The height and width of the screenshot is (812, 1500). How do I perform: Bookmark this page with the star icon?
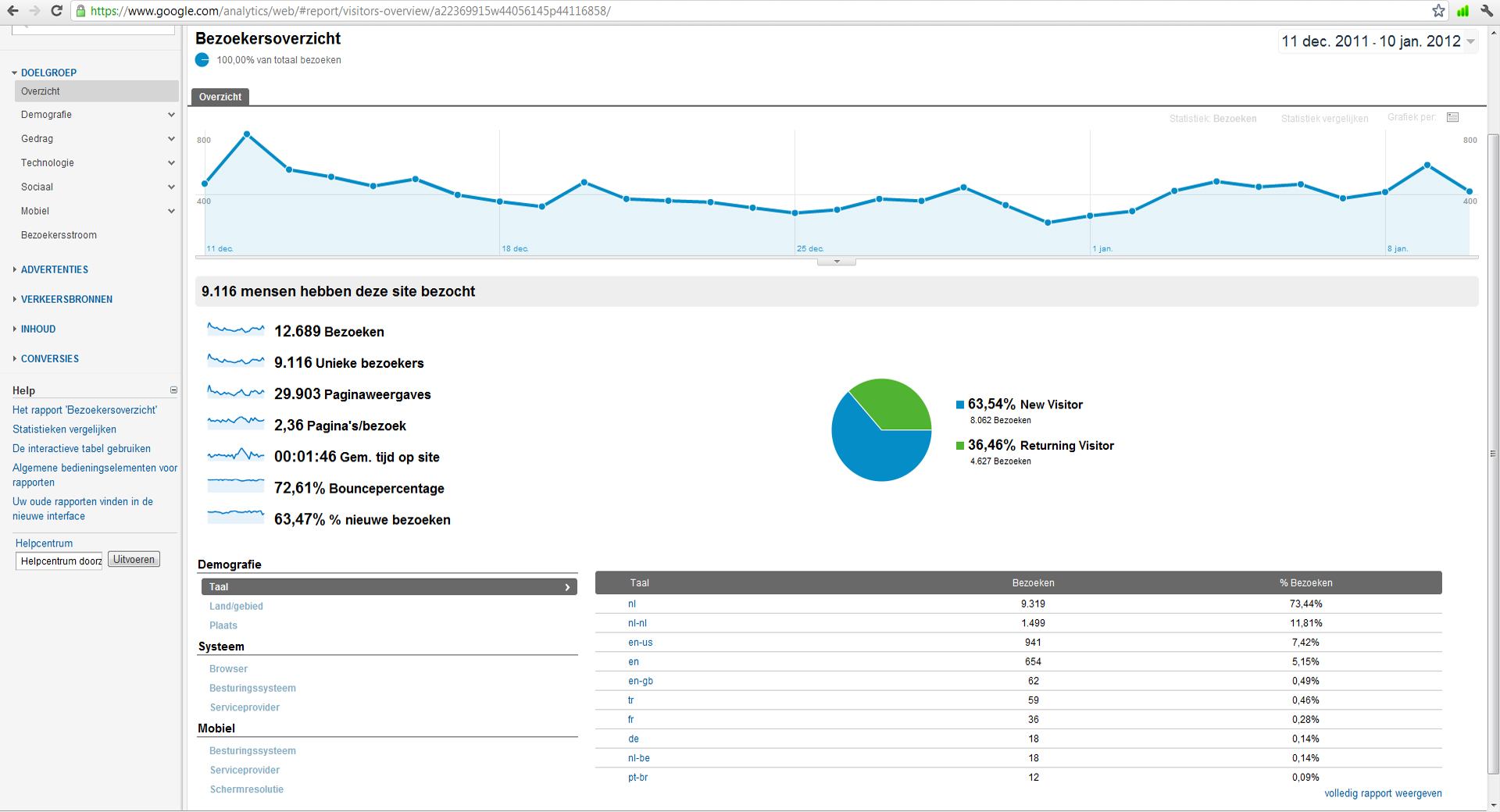(1438, 11)
